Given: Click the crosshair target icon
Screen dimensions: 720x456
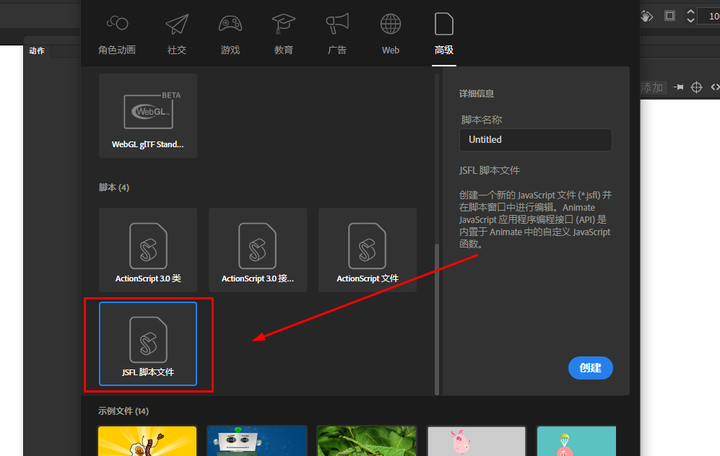Looking at the screenshot, I should click(697, 87).
